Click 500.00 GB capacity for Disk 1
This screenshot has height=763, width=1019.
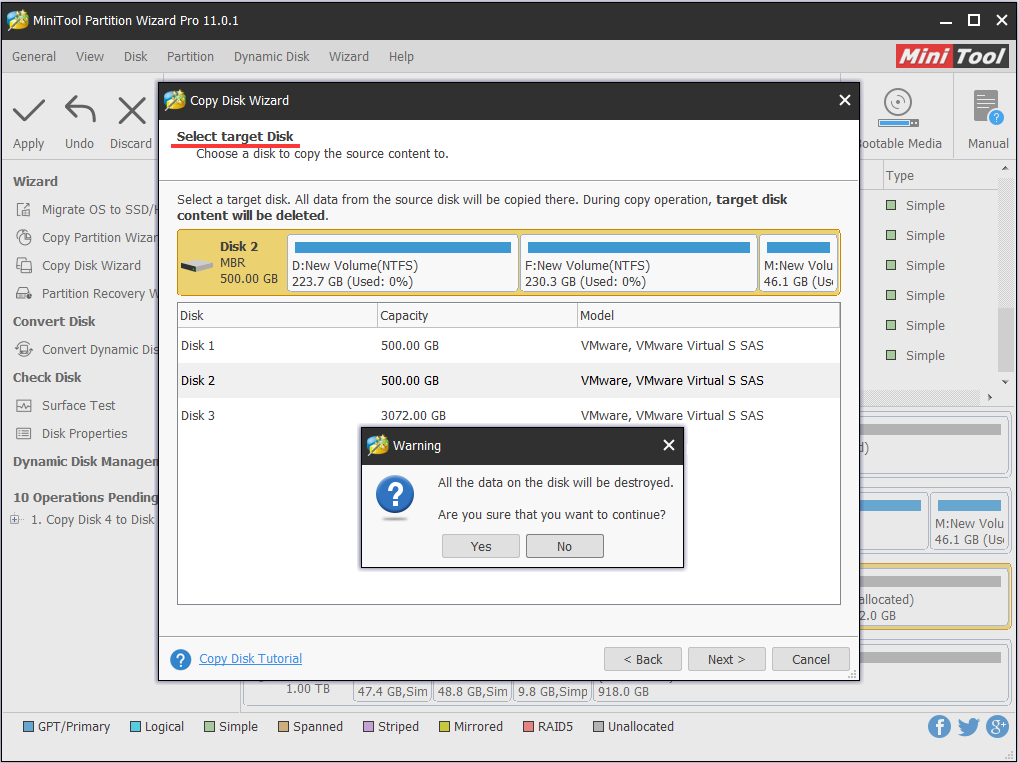point(410,345)
